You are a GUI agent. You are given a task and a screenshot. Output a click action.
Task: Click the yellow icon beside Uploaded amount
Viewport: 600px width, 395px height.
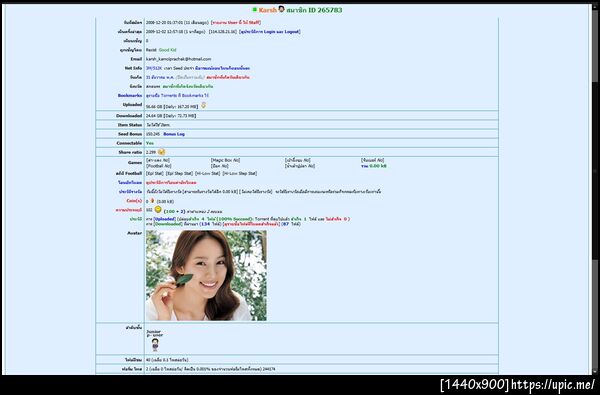point(204,105)
